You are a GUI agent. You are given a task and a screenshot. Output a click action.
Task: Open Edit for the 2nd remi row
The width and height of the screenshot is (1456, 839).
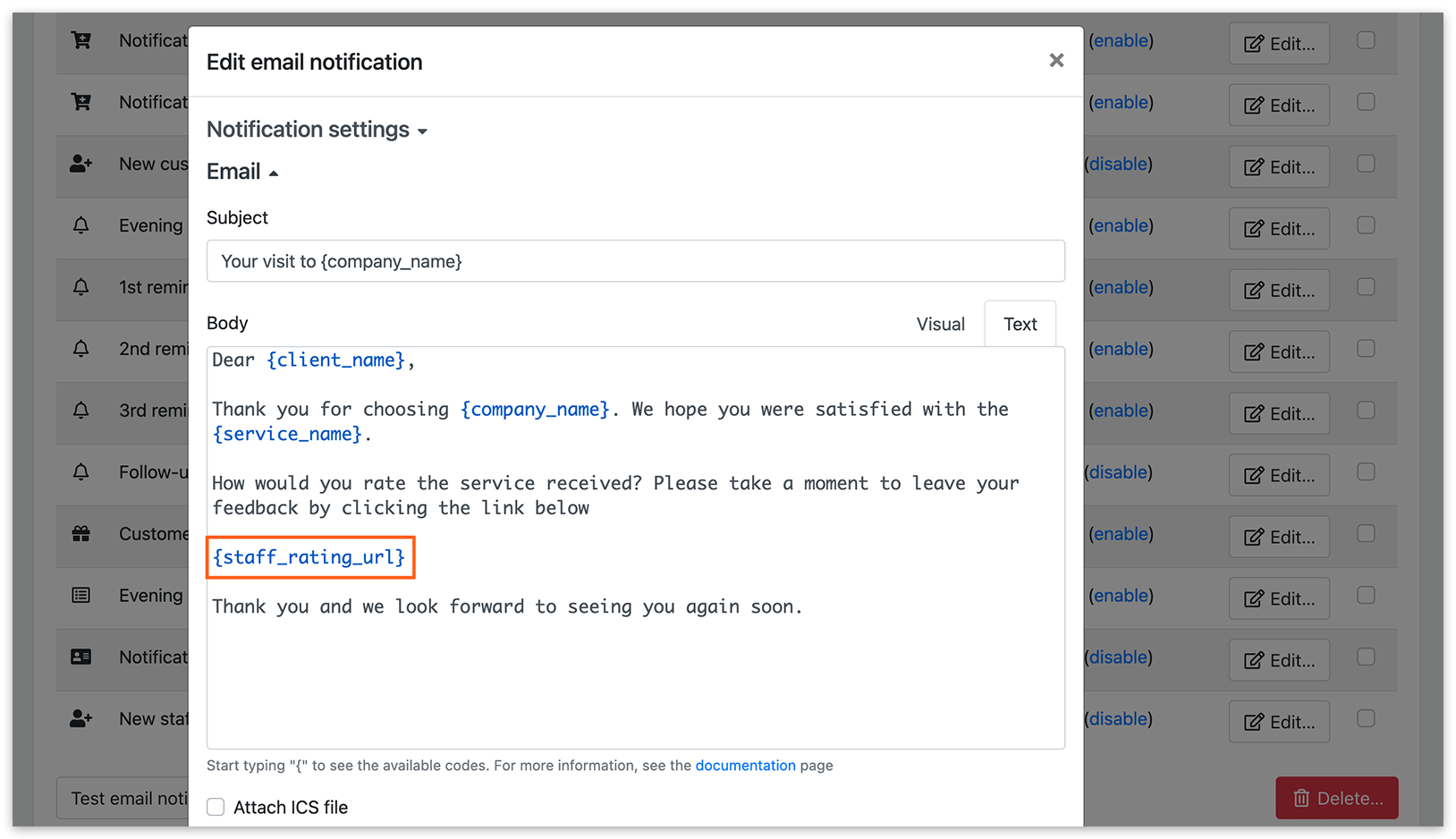[x=1279, y=352]
